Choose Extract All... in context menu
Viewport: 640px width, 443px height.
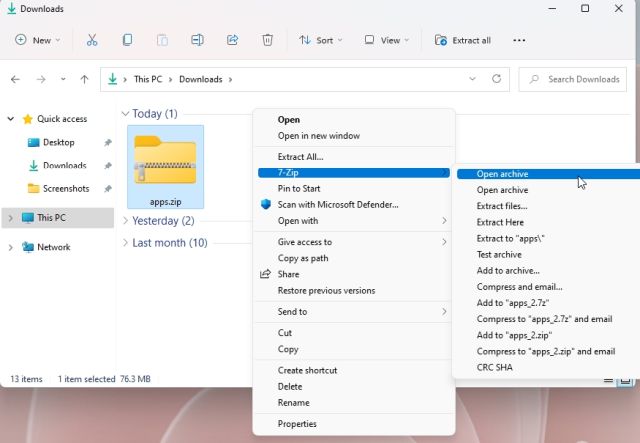tap(353, 157)
